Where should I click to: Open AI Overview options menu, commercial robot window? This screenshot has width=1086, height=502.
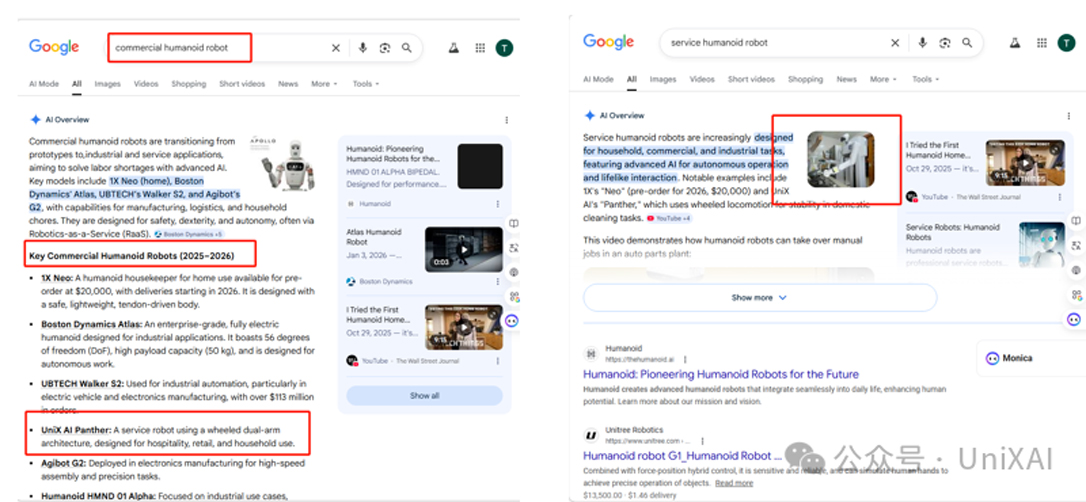506,120
